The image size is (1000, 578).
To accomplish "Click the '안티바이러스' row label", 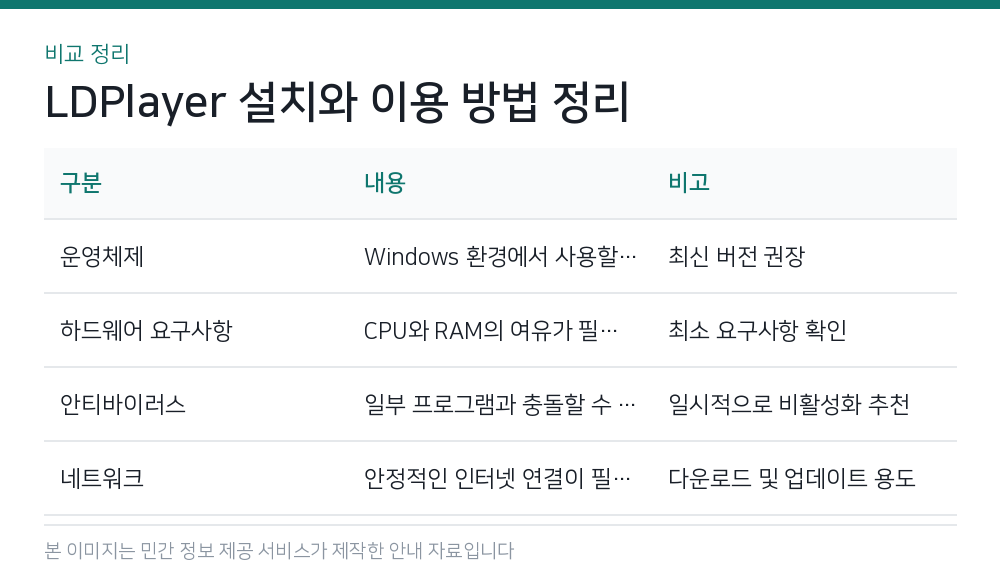I will (122, 404).
